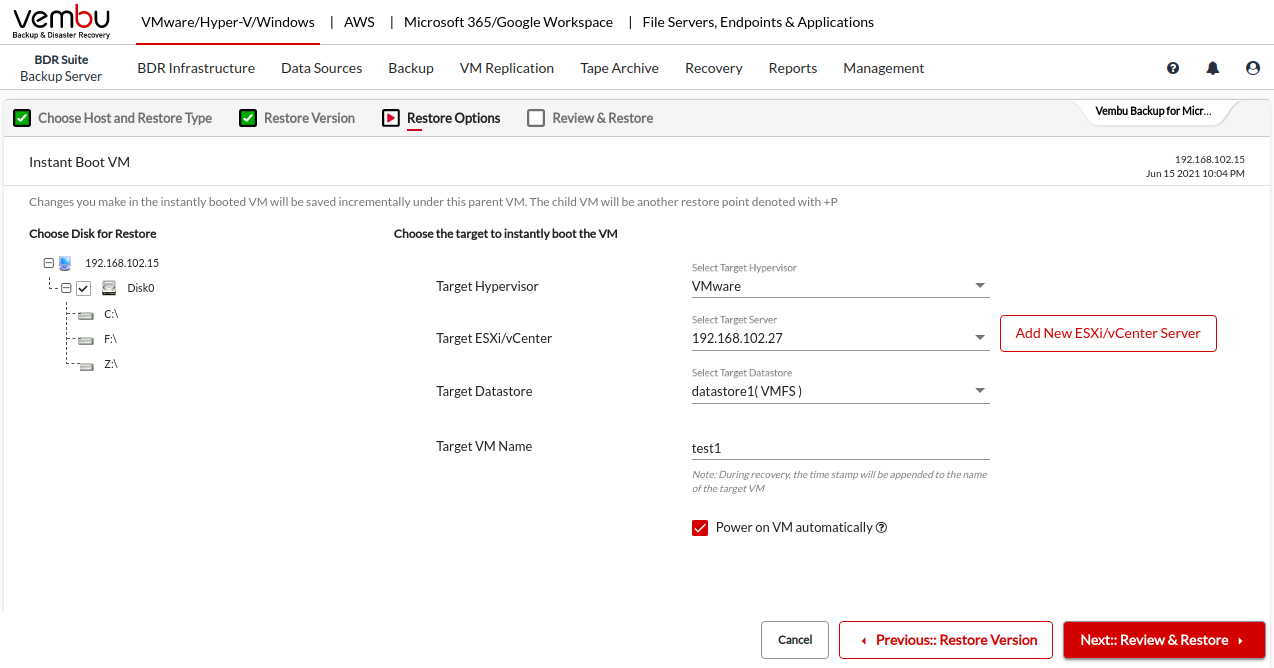This screenshot has width=1274, height=668.
Task: Open the notifications bell icon
Action: point(1213,68)
